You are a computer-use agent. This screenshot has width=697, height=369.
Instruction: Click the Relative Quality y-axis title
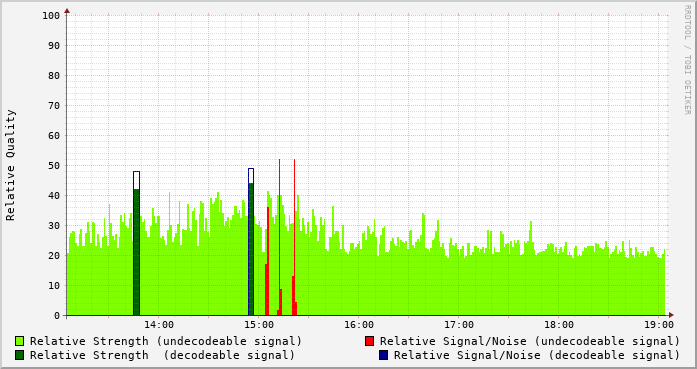(x=10, y=165)
